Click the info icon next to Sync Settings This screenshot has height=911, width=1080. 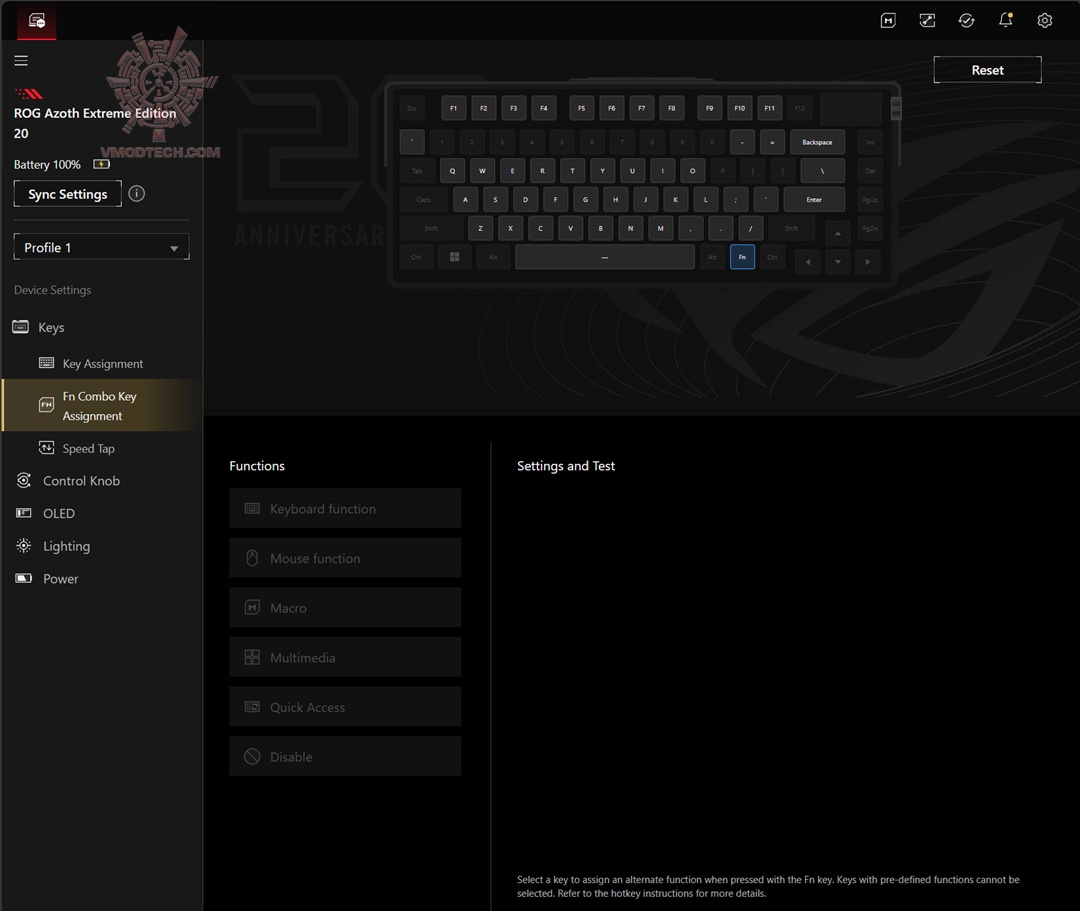point(136,193)
